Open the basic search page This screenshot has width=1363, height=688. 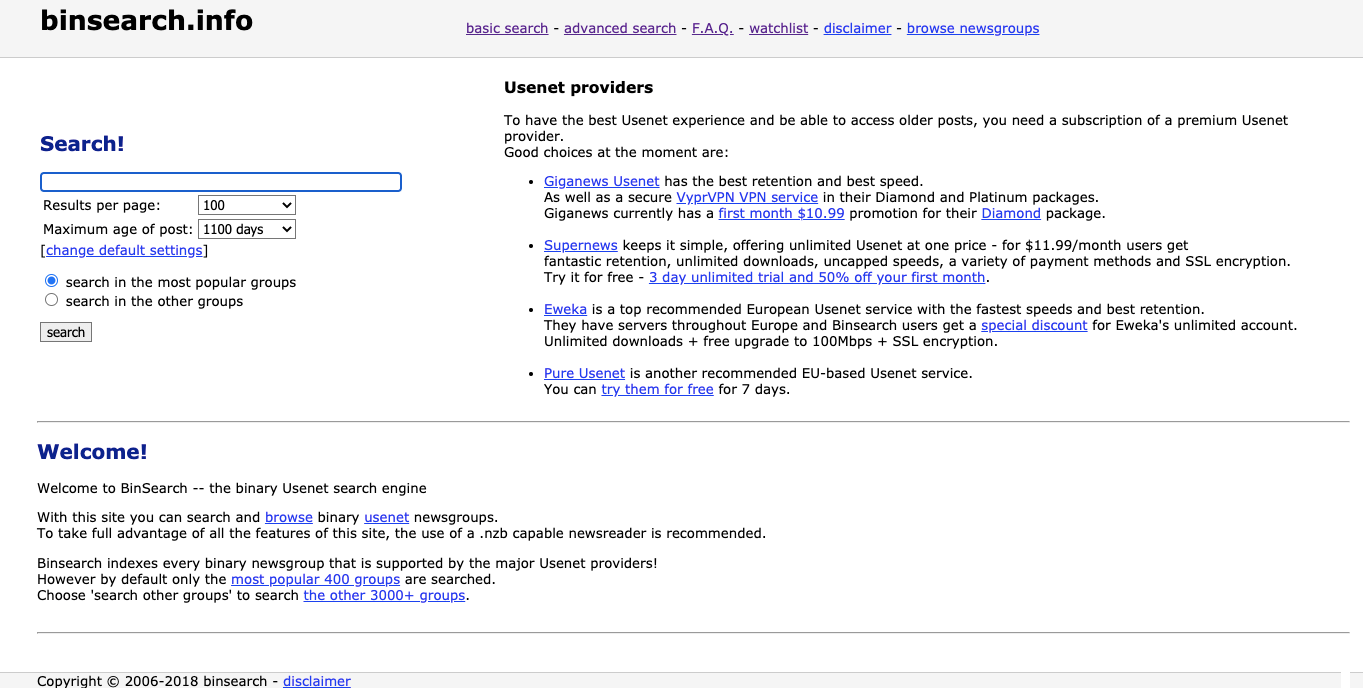pyautogui.click(x=506, y=28)
